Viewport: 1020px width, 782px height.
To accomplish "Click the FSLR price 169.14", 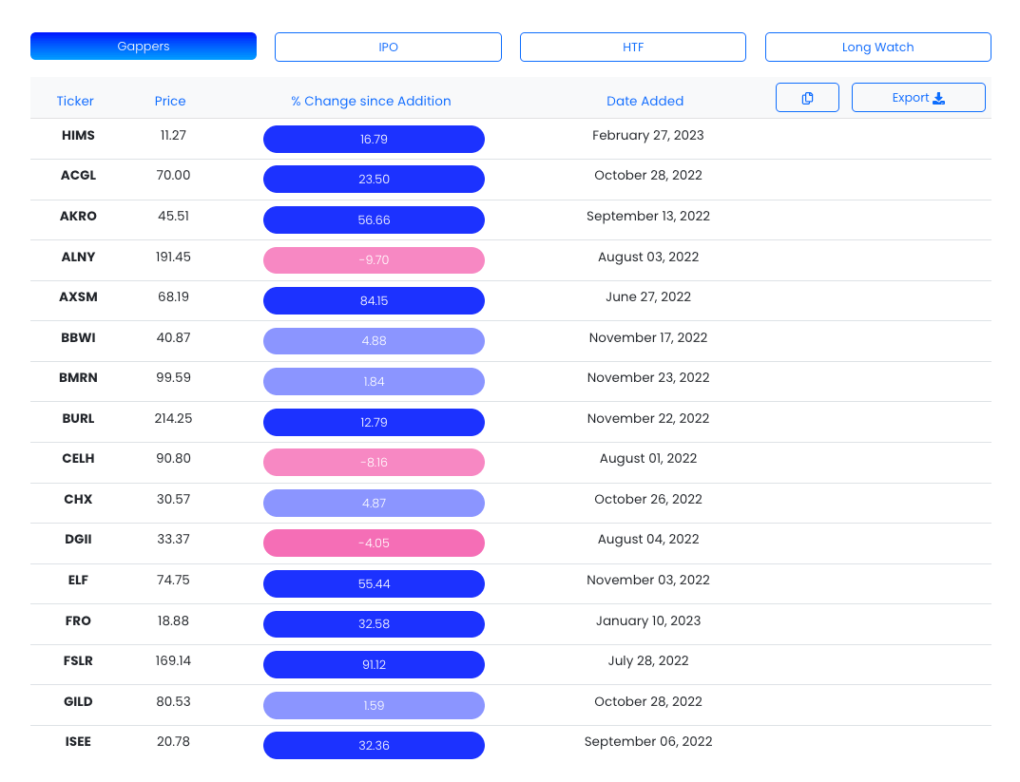I will pyautogui.click(x=173, y=660).
